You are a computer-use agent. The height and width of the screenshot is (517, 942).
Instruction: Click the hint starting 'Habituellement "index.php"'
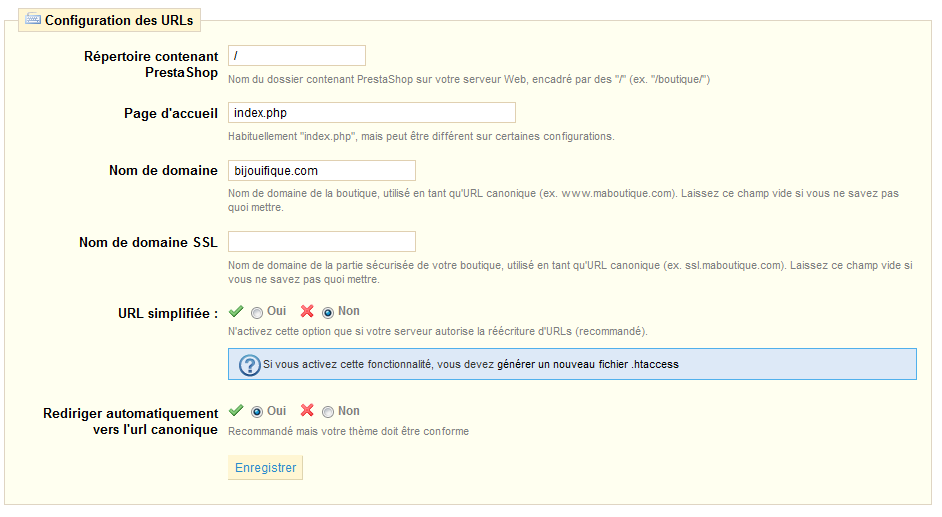pos(421,136)
